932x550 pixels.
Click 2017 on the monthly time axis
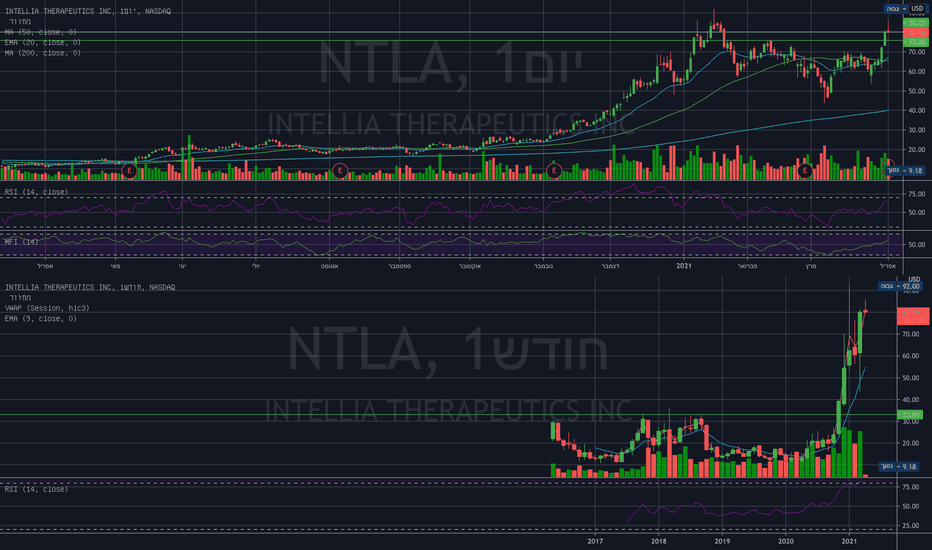tap(595, 541)
